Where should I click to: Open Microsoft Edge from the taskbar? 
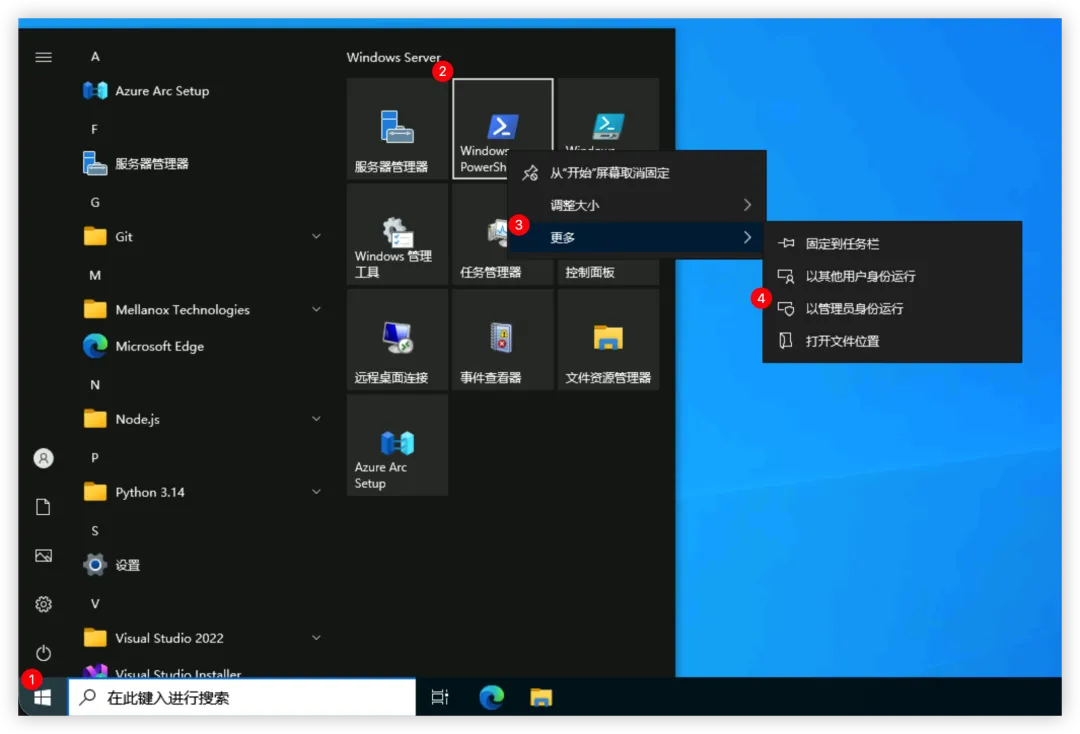(492, 697)
